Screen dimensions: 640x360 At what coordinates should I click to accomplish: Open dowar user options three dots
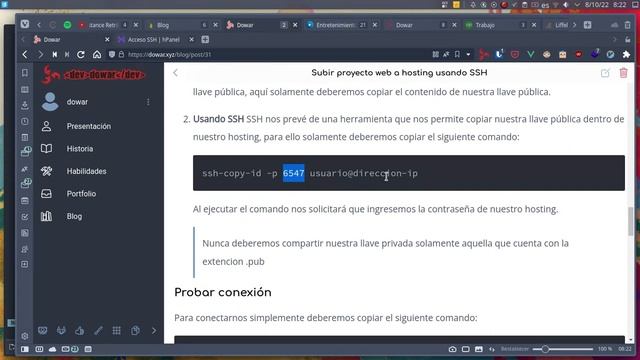pos(148,102)
